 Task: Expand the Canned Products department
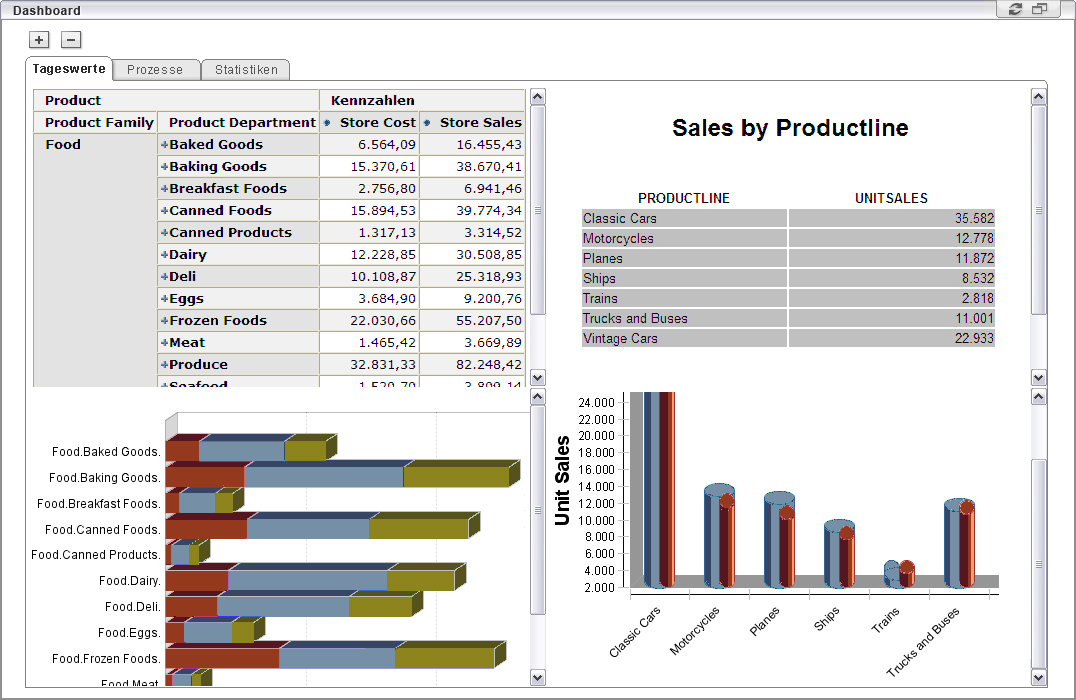[164, 233]
